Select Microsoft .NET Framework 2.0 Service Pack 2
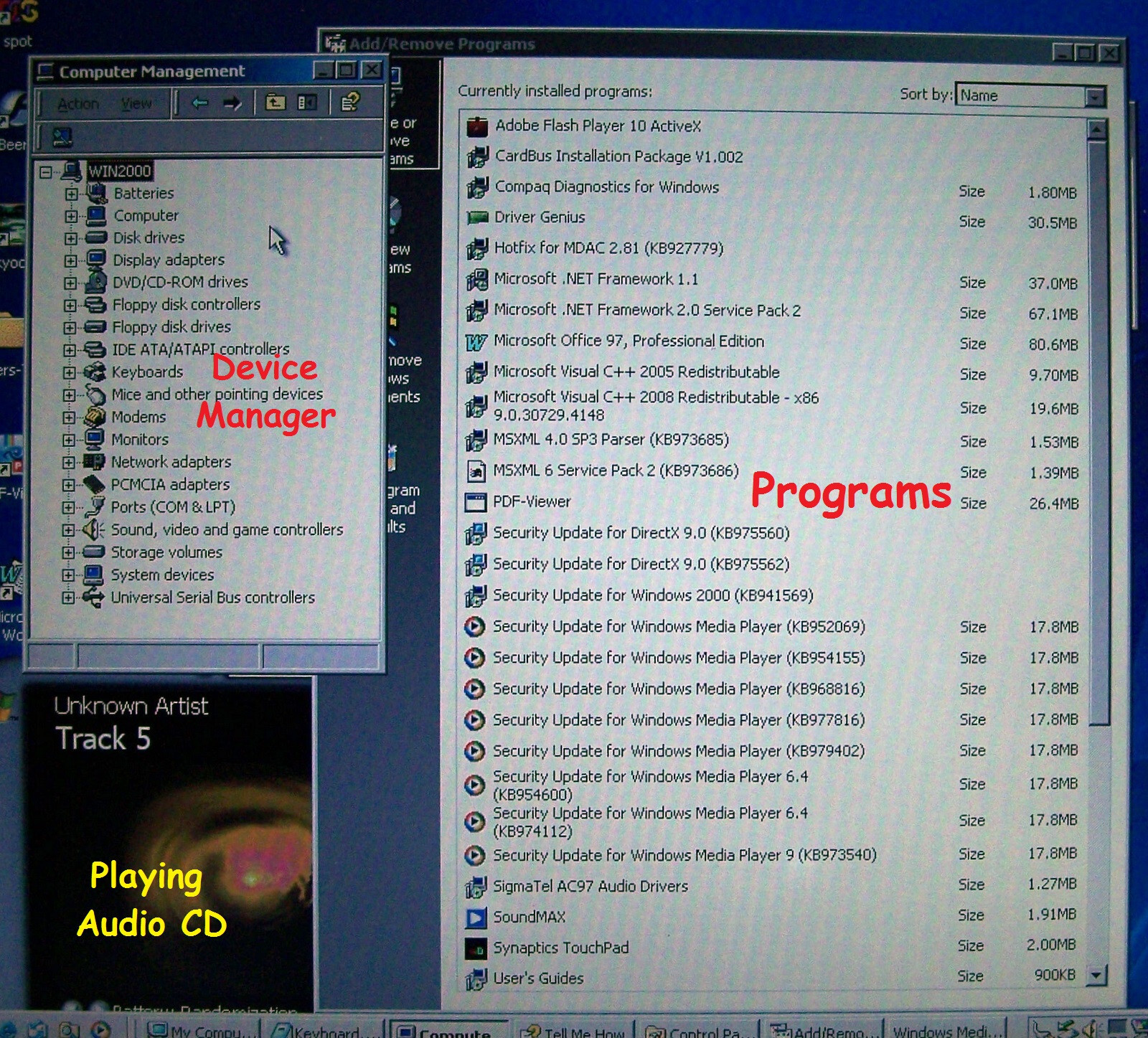This screenshot has height=1038, width=1148. pos(647,310)
